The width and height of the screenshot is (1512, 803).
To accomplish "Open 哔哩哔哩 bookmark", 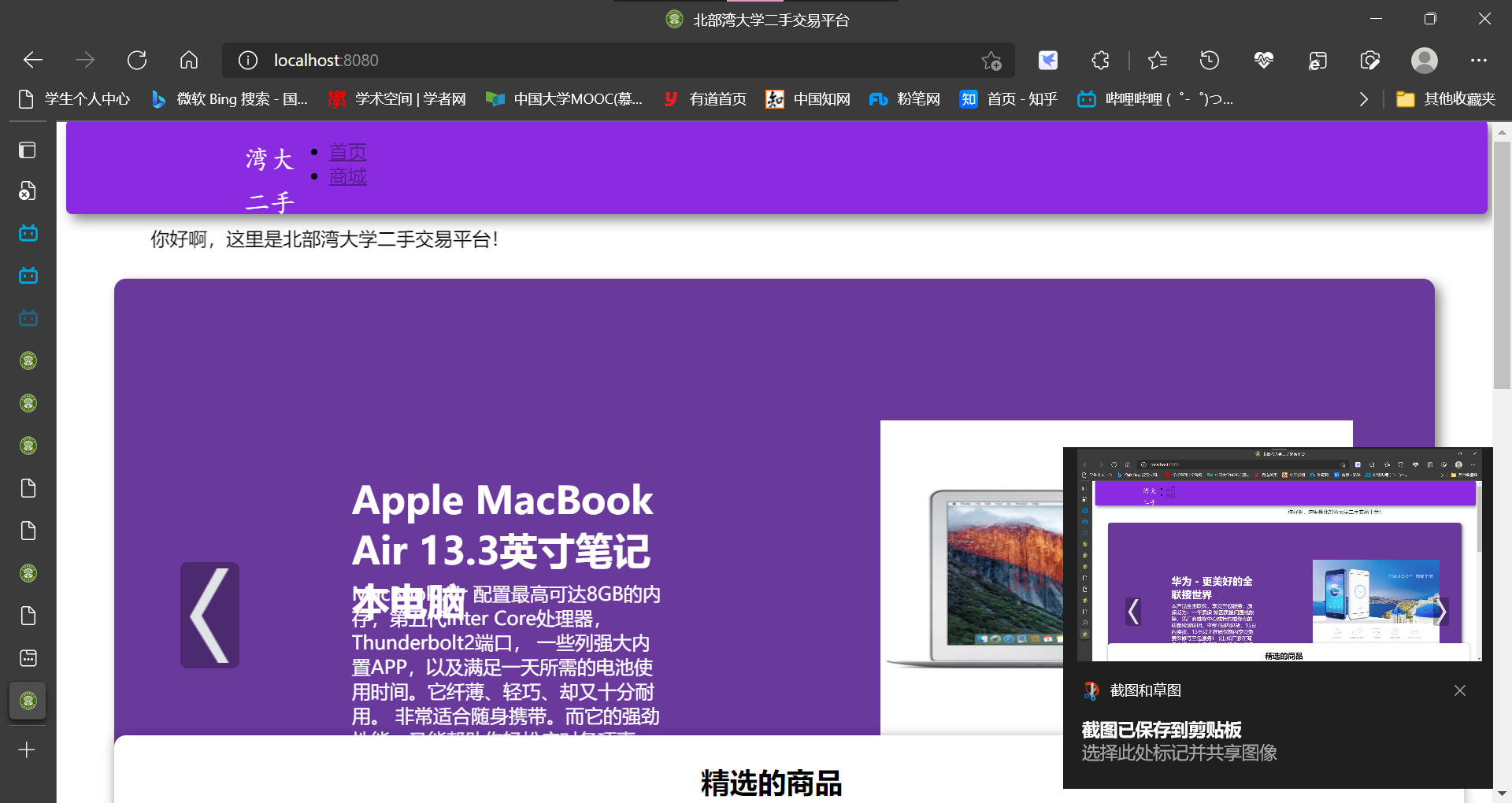I will (1155, 99).
